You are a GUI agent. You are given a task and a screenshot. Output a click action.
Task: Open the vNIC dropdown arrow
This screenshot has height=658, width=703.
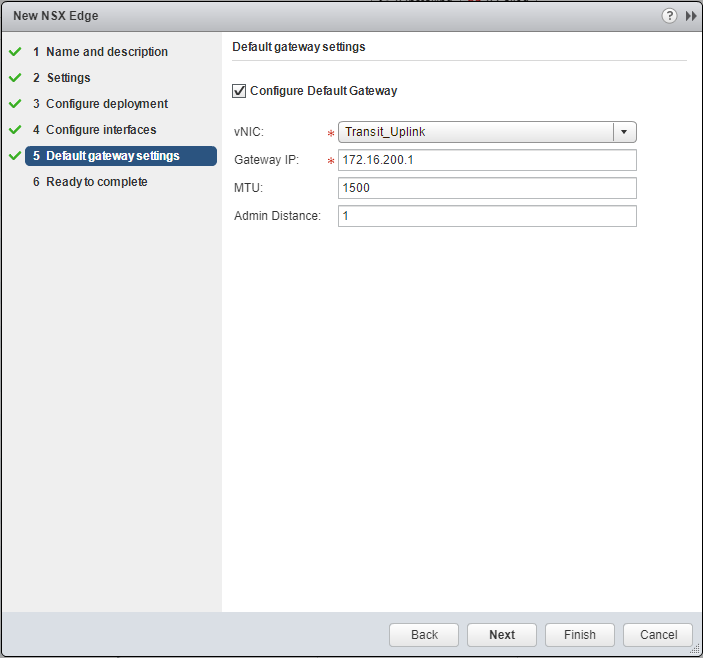click(624, 132)
